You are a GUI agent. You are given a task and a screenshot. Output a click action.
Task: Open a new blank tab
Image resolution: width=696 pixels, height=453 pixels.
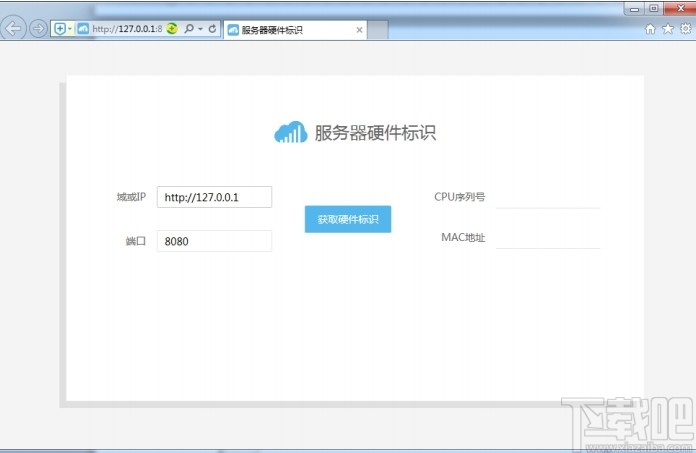coord(378,30)
